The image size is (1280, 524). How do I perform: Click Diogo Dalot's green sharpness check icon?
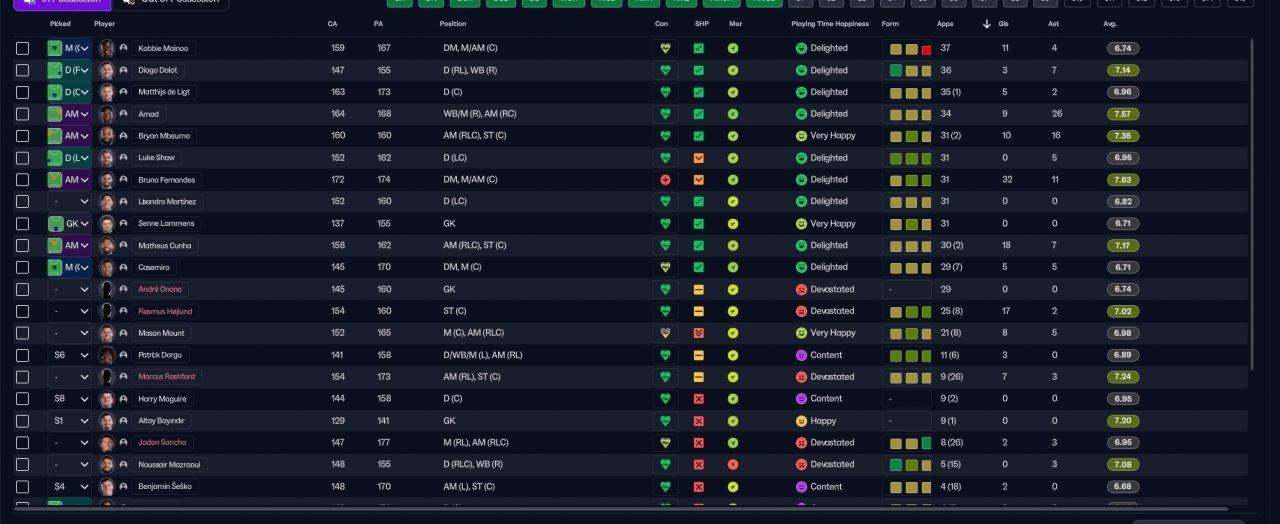point(699,70)
